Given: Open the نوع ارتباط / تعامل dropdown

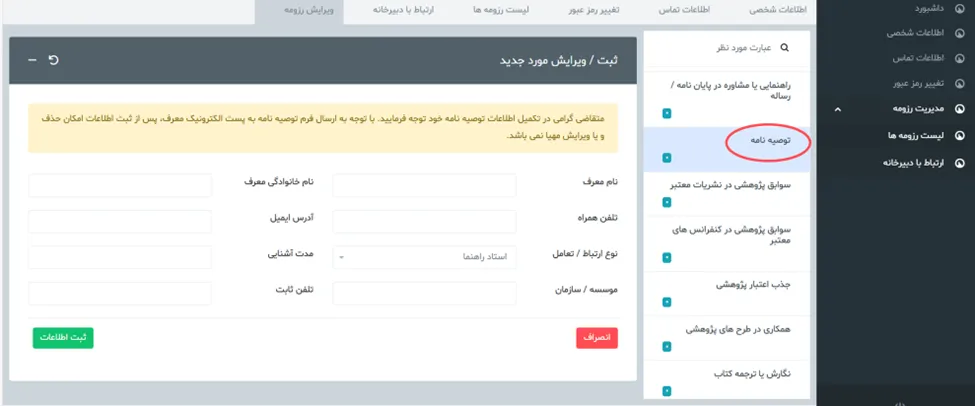Looking at the screenshot, I should 424,257.
